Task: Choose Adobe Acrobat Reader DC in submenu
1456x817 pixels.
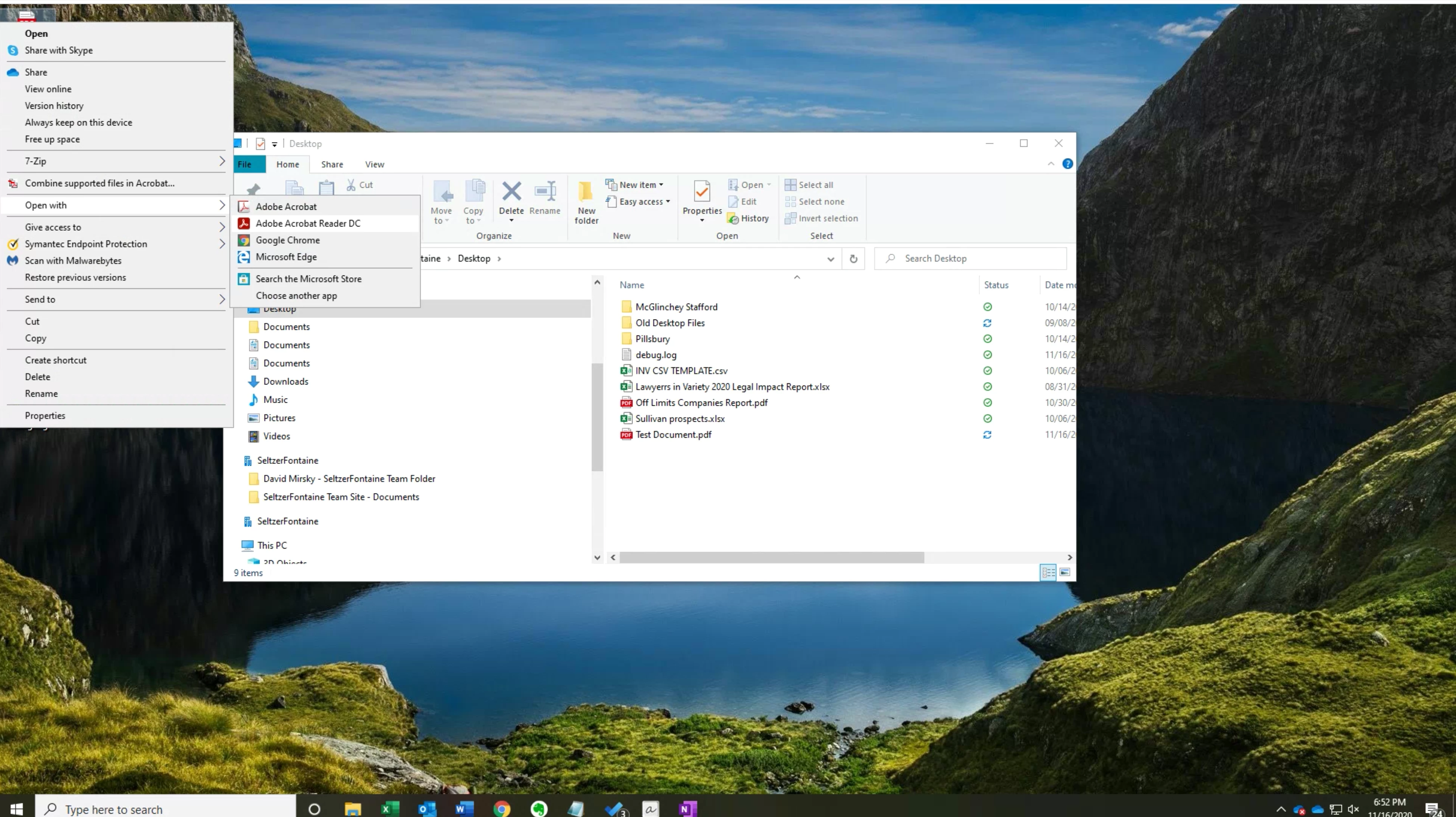Action: (x=307, y=223)
